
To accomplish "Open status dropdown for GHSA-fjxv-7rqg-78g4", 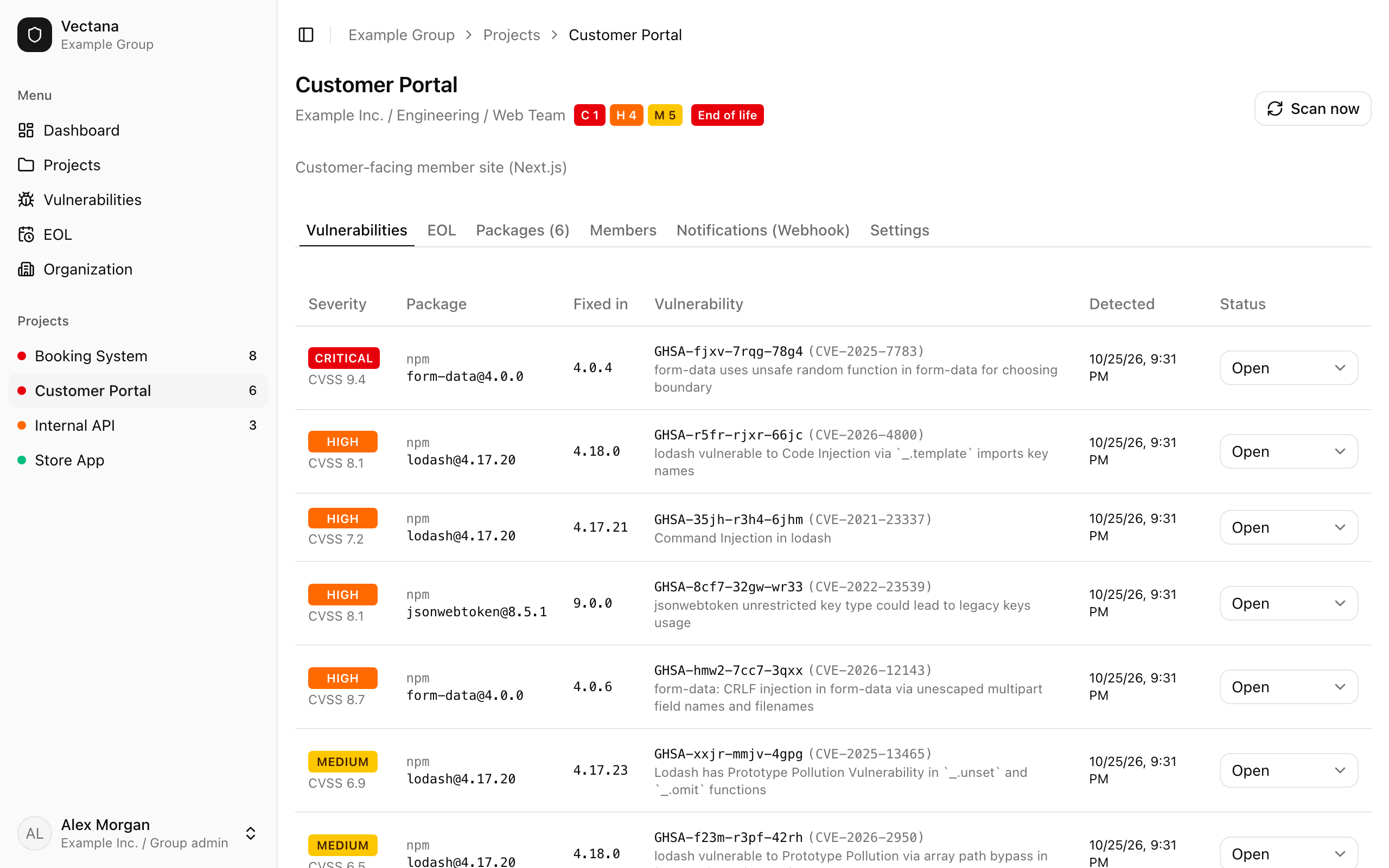I will [1289, 368].
